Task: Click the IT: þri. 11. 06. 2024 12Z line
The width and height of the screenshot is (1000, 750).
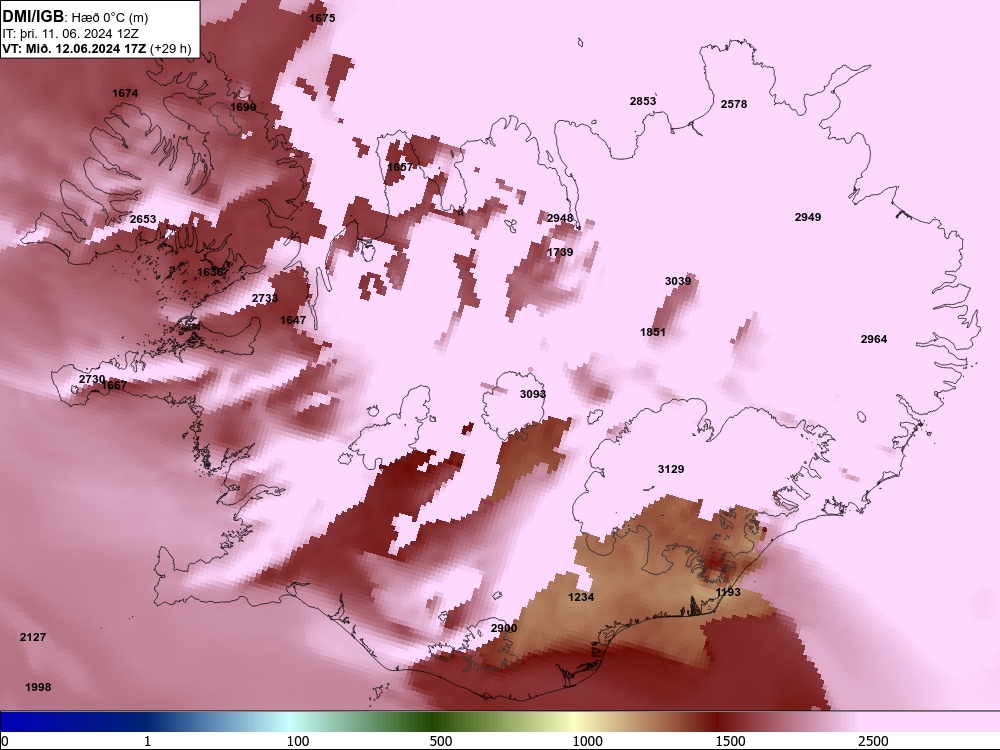Action: [x=70, y=33]
